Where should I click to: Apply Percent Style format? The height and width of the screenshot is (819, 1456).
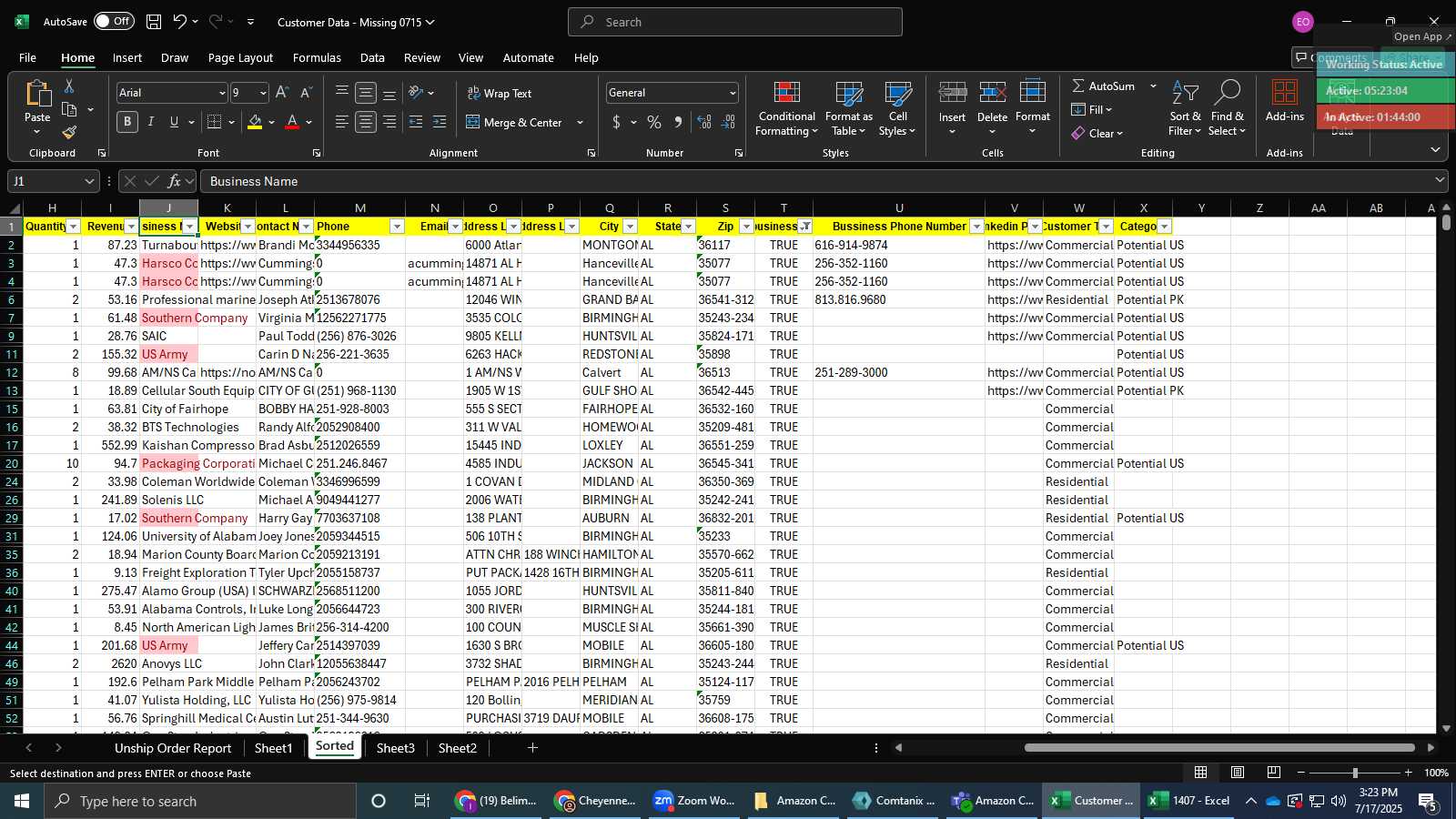653,122
